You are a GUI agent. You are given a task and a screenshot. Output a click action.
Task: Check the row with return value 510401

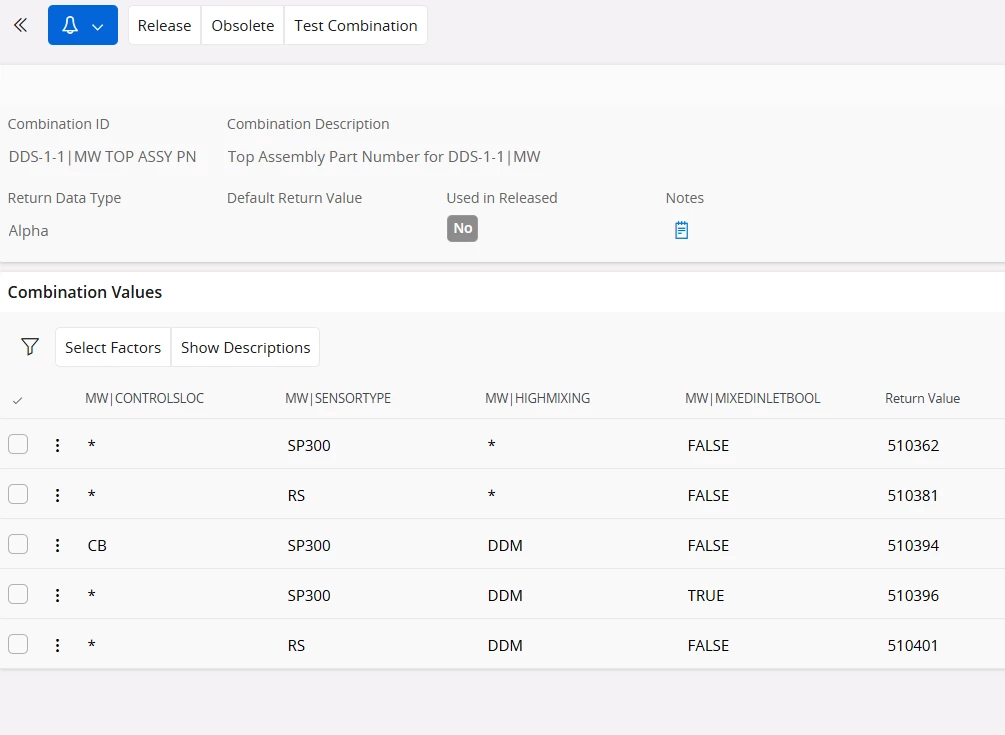tap(18, 645)
